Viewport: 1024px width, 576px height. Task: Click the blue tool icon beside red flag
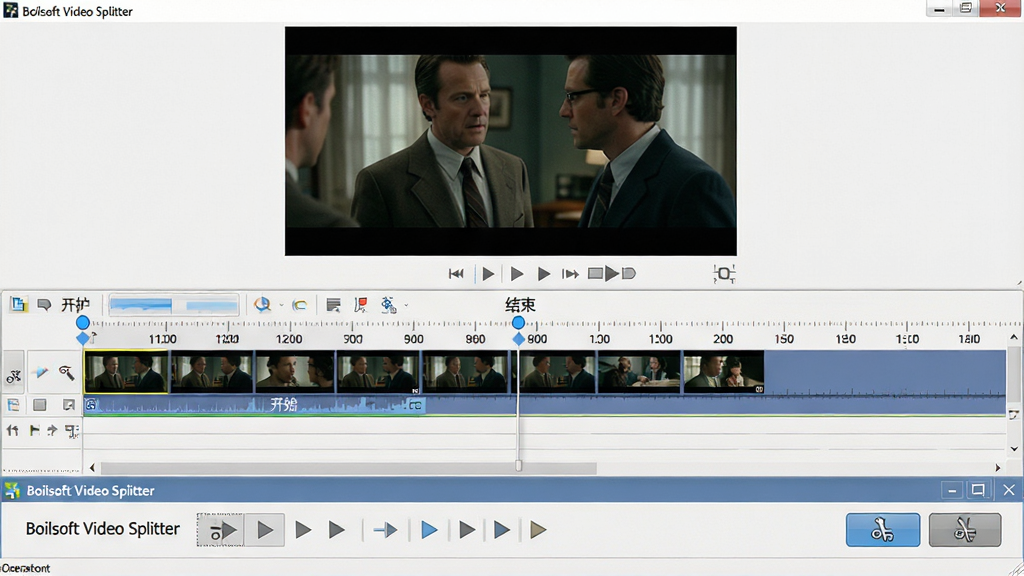pos(389,305)
